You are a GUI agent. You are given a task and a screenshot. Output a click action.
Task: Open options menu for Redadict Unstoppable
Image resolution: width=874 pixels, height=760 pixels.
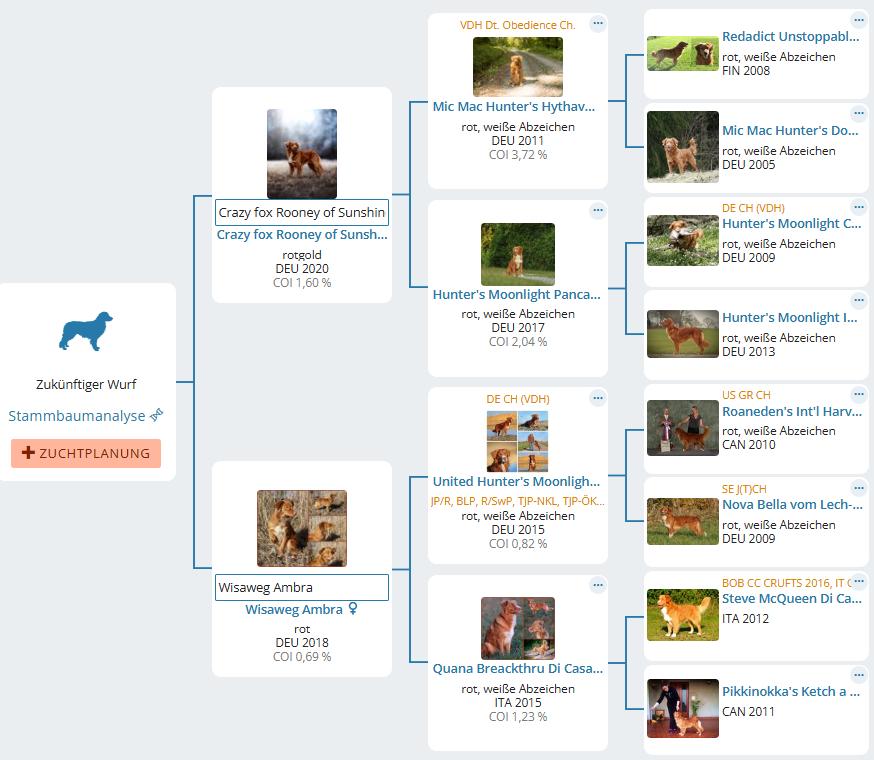858,20
